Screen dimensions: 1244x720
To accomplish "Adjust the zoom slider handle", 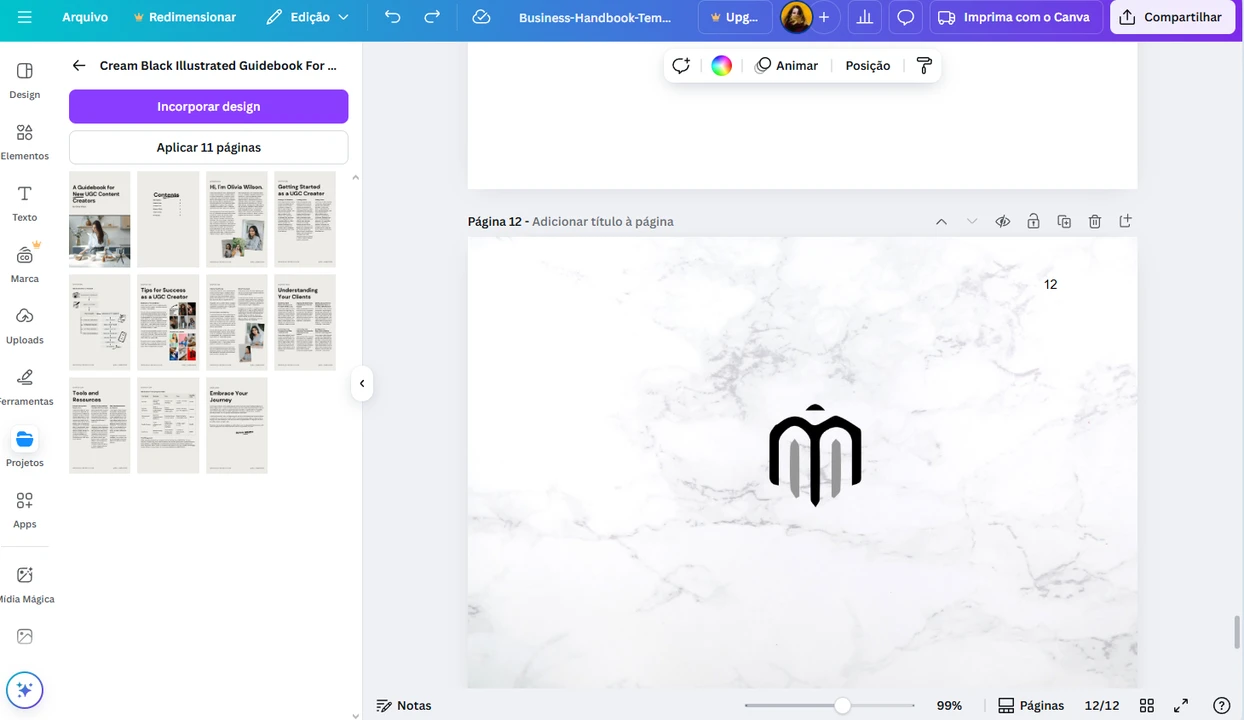I will (842, 705).
